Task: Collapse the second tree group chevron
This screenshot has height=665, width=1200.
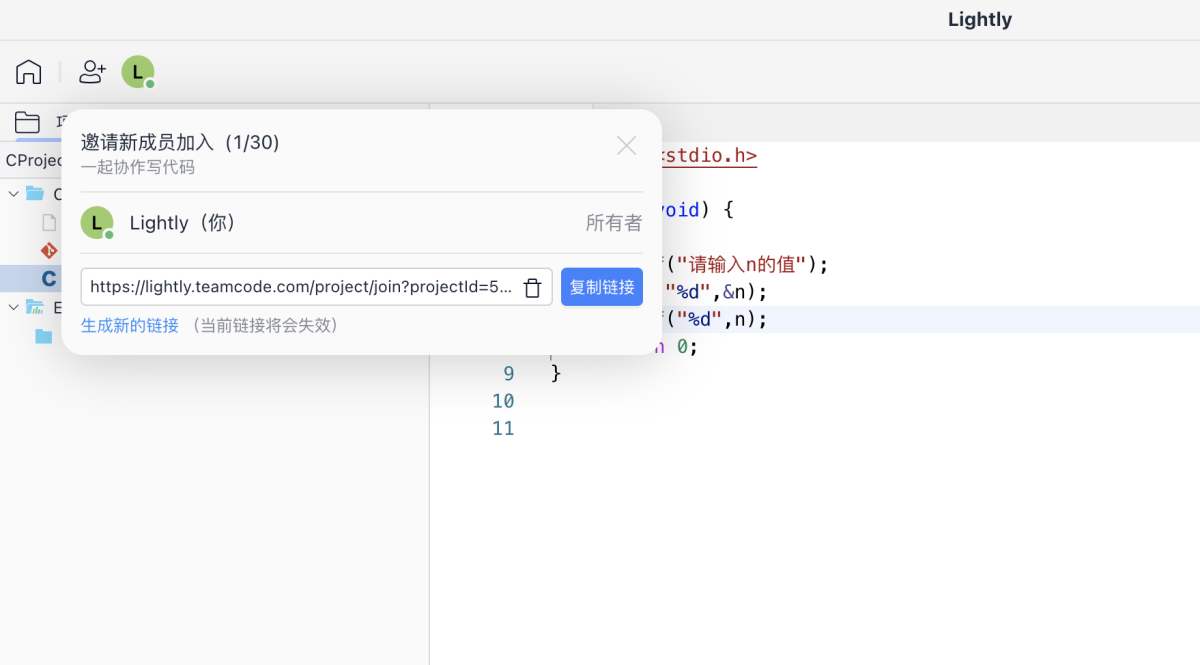Action: coord(13,307)
